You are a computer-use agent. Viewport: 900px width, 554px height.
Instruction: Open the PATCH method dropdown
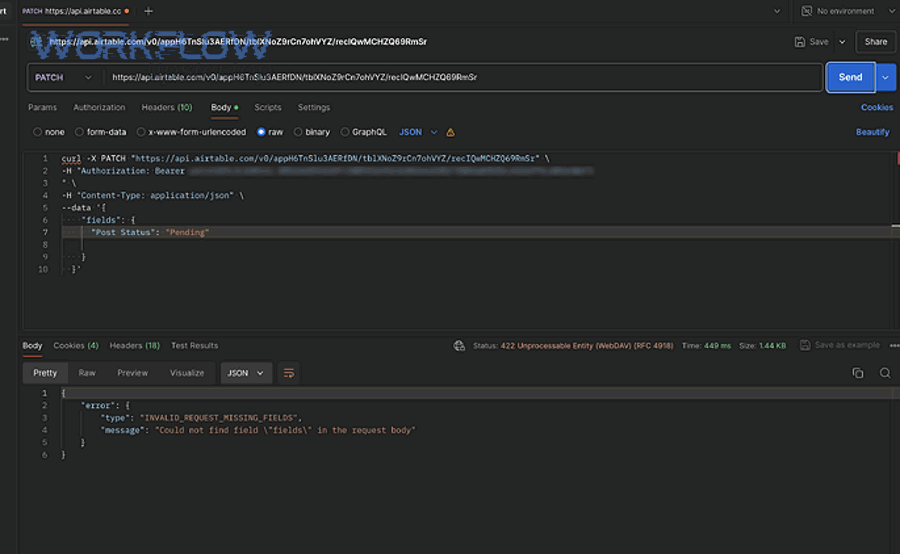coord(63,78)
